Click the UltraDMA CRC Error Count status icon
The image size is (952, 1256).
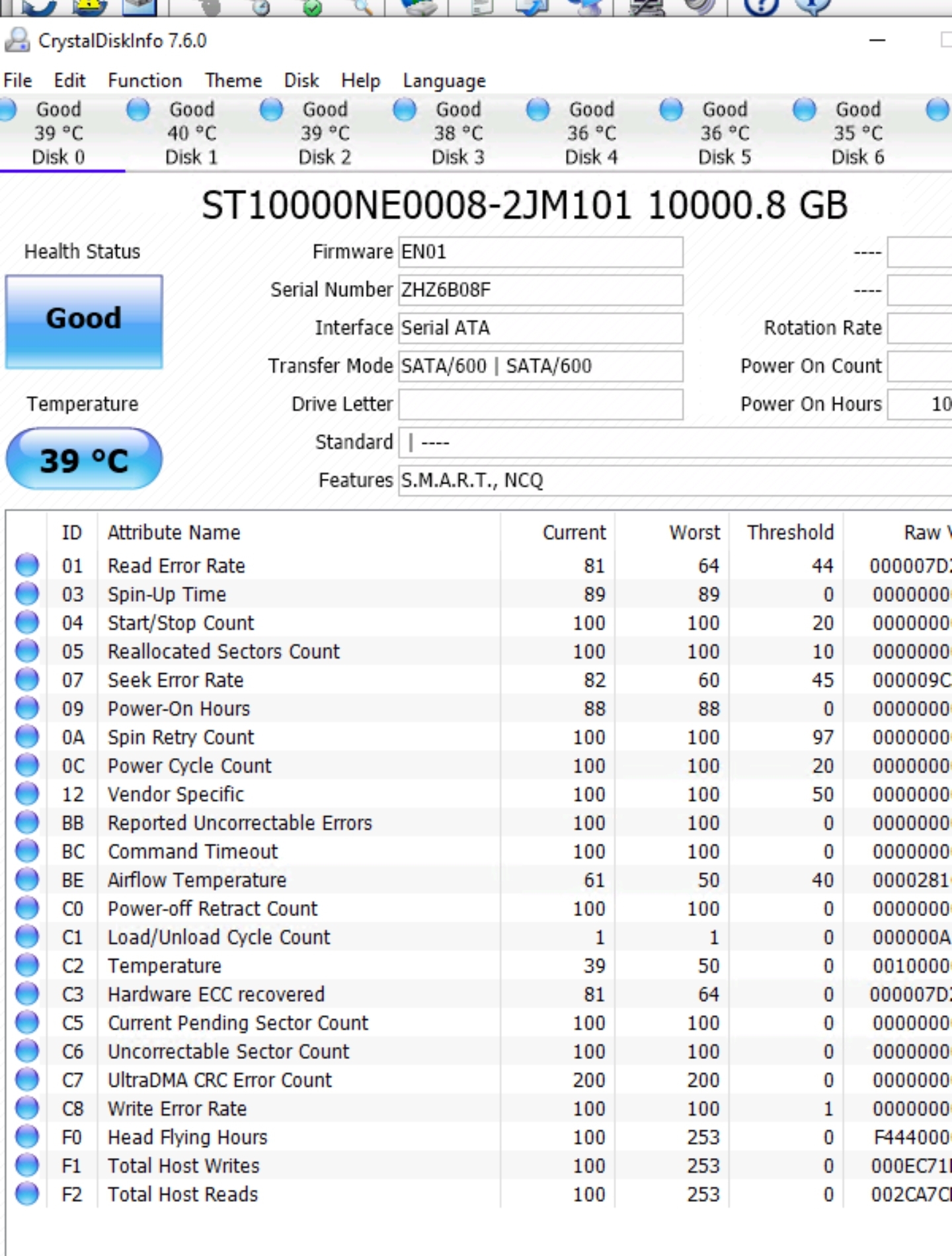[27, 1079]
